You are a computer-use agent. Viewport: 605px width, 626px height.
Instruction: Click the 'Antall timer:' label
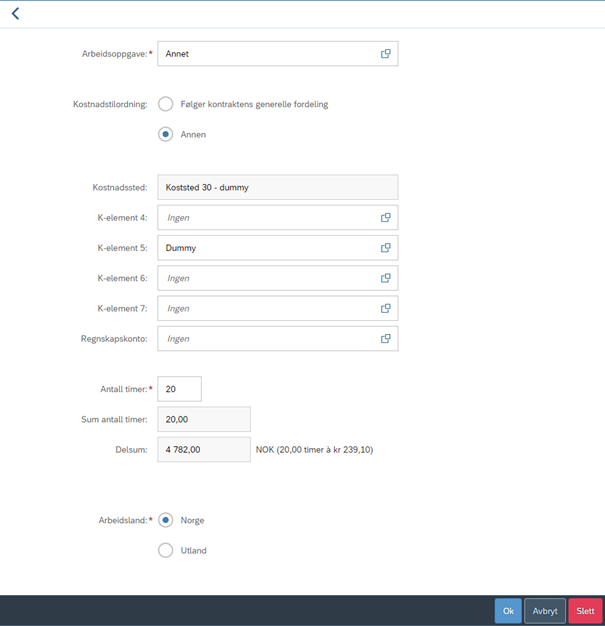pyautogui.click(x=124, y=389)
